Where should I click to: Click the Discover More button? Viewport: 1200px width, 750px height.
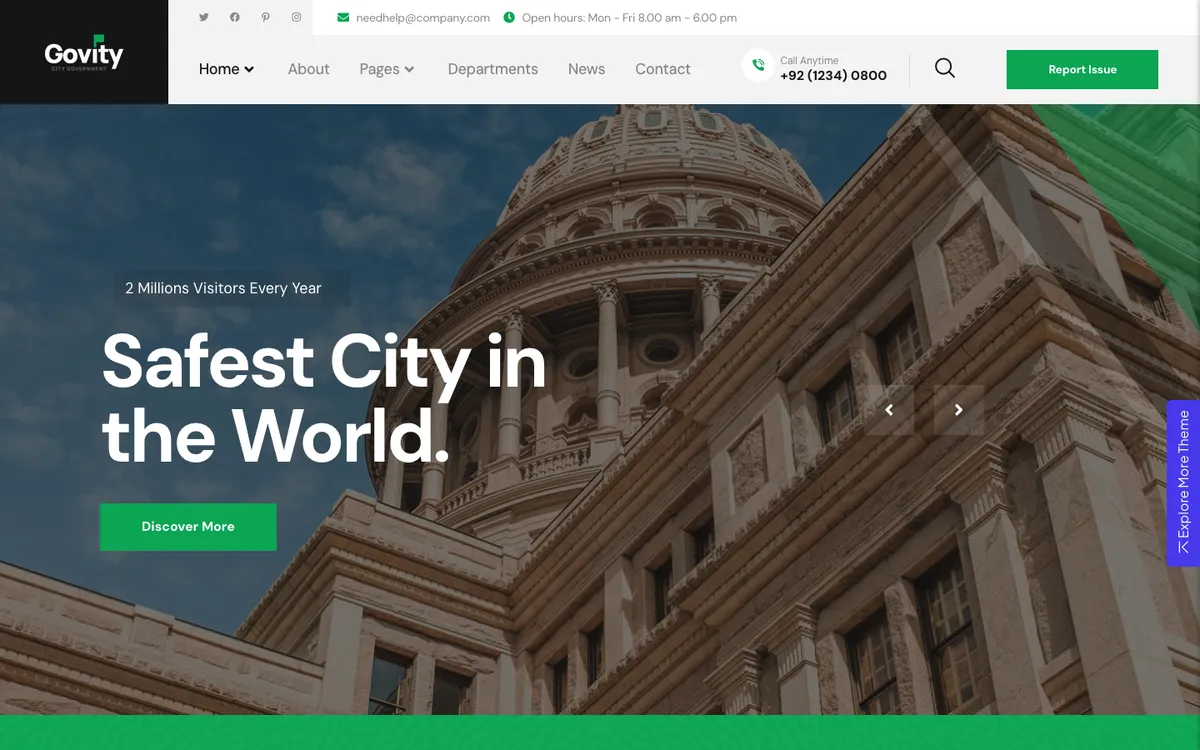tap(188, 526)
